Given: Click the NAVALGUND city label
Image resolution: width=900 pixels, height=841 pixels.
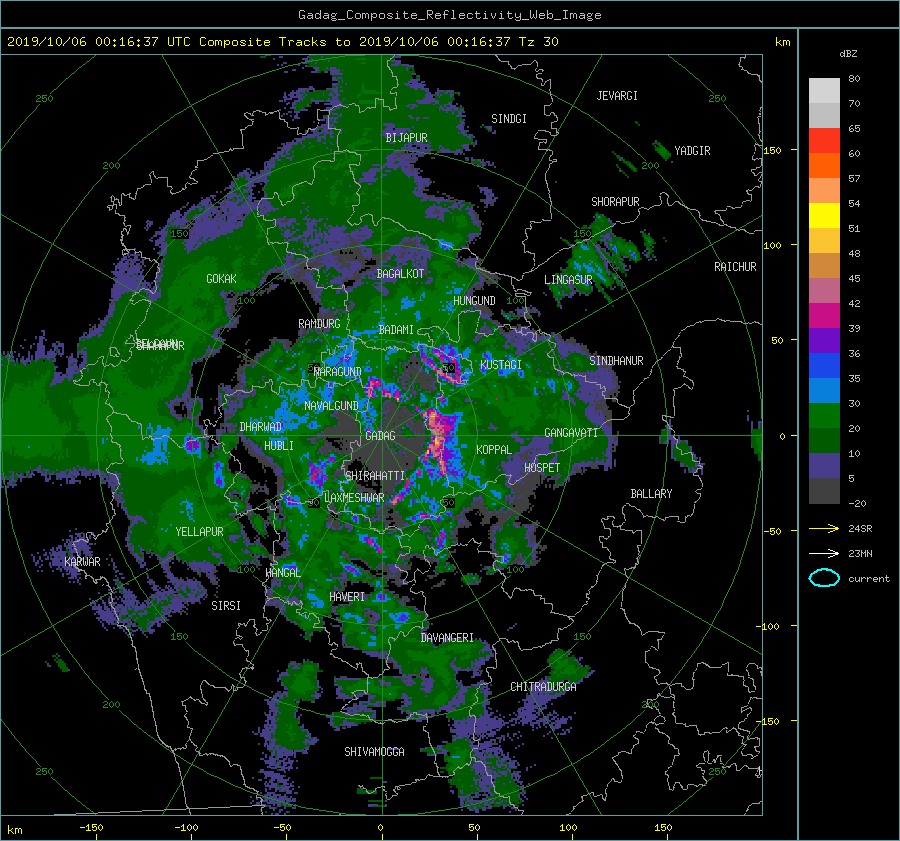Looking at the screenshot, I should click(x=331, y=406).
